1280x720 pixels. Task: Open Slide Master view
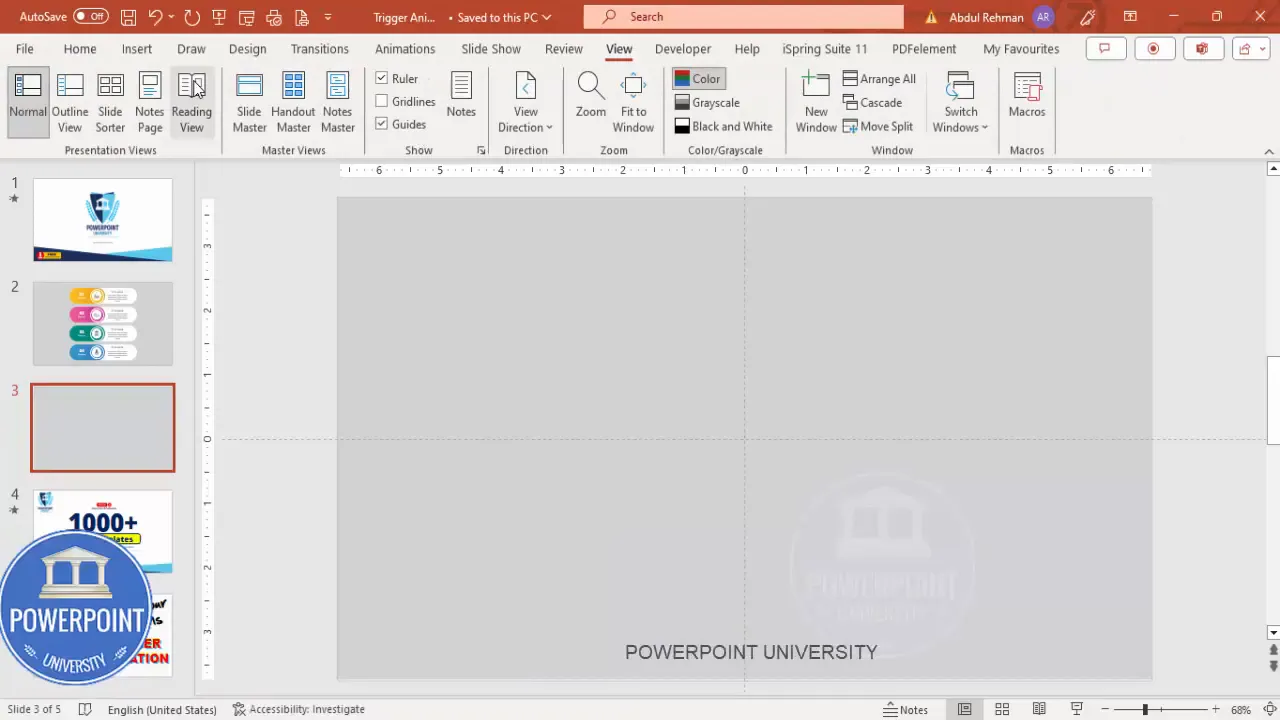coord(249,103)
